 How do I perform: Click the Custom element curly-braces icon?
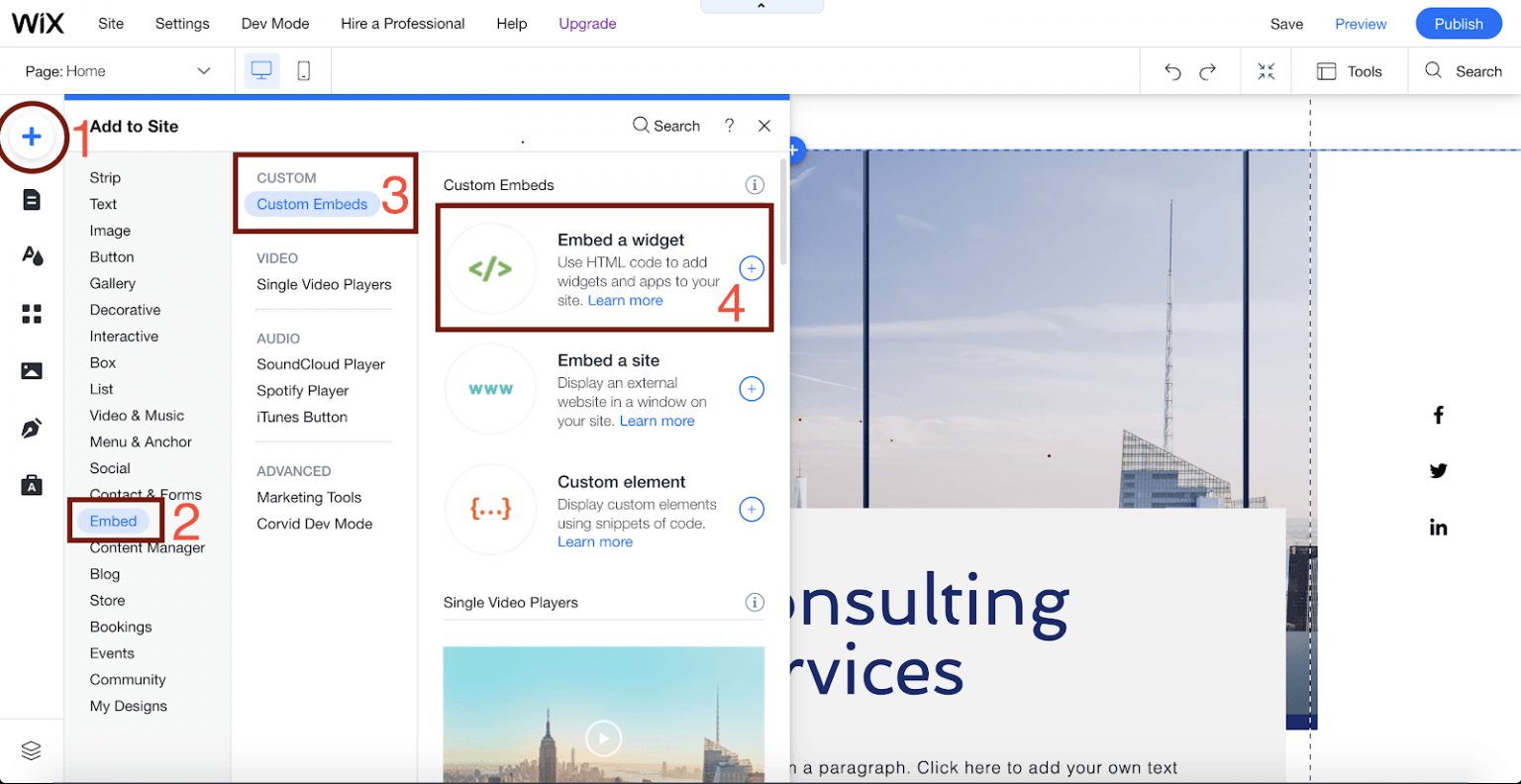pyautogui.click(x=491, y=510)
